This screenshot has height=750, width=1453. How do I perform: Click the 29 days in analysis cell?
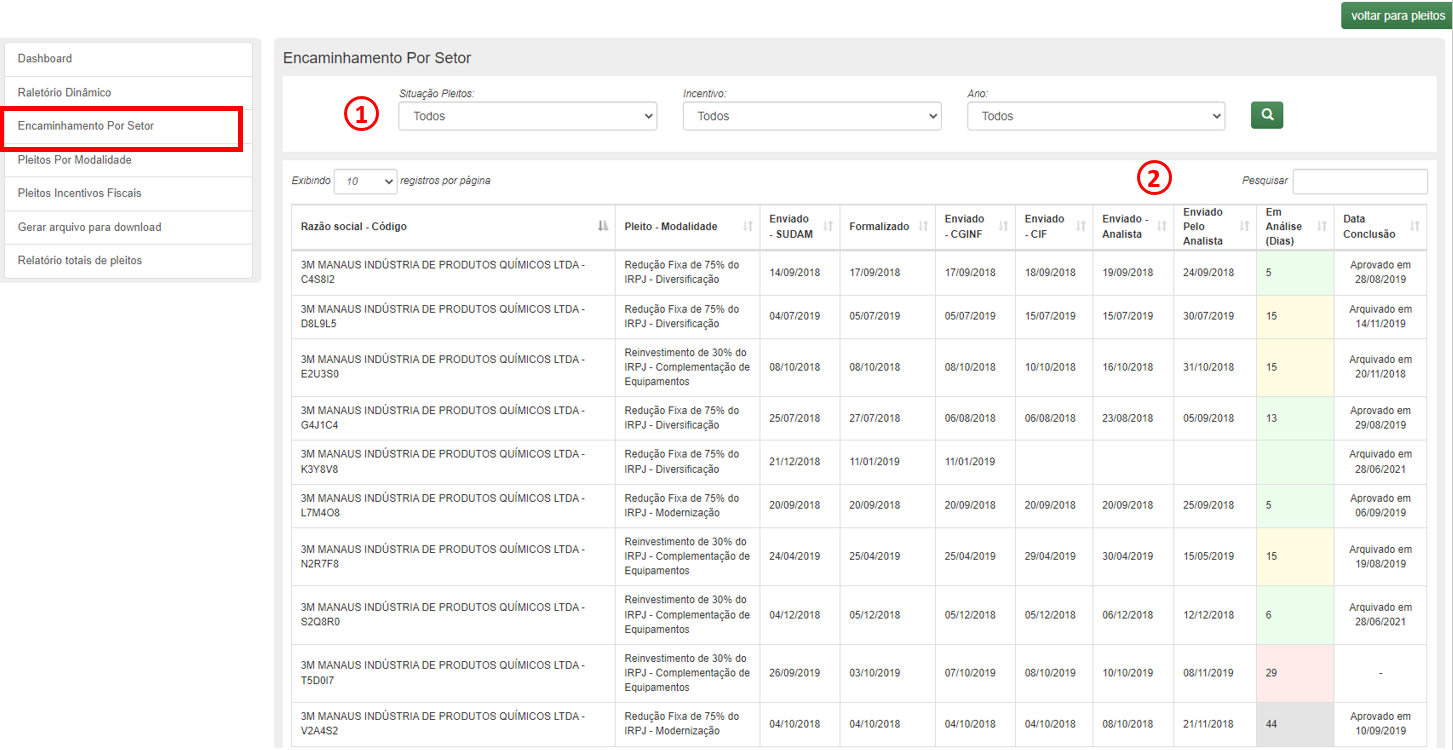(1295, 674)
